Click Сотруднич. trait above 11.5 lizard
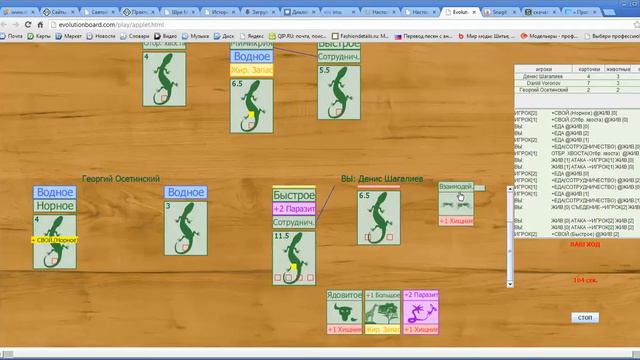Screen dimensions: 640x360 coord(294,222)
